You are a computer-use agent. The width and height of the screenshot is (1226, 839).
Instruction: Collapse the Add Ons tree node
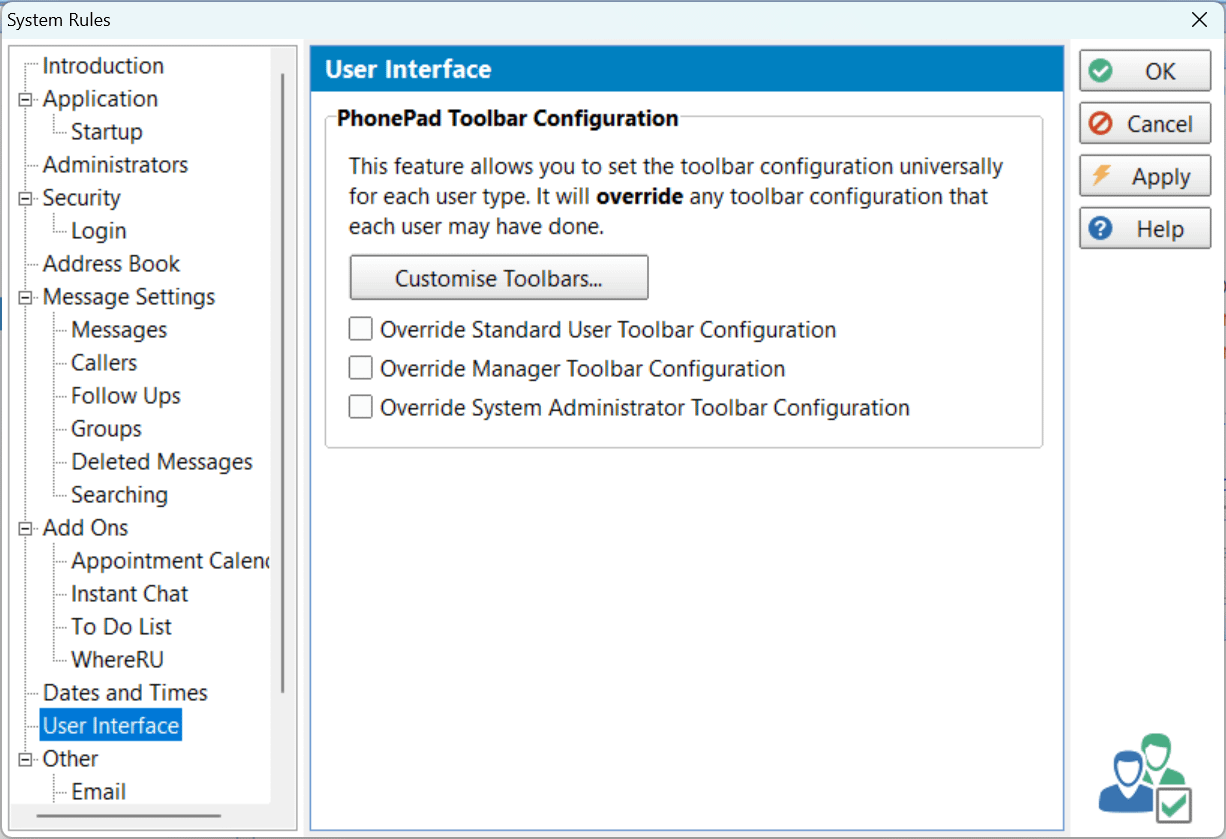pyautogui.click(x=24, y=528)
